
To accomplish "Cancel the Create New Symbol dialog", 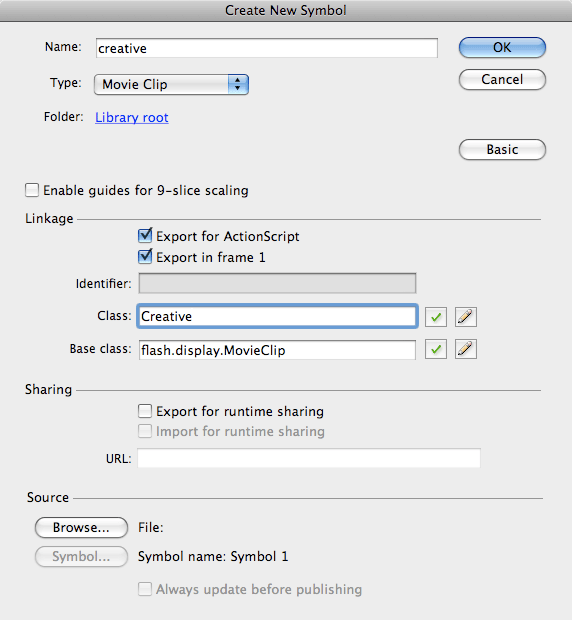I will click(x=502, y=79).
